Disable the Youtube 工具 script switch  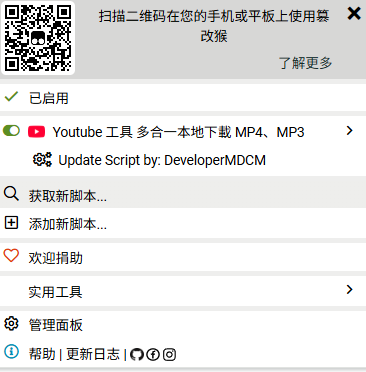[11, 131]
